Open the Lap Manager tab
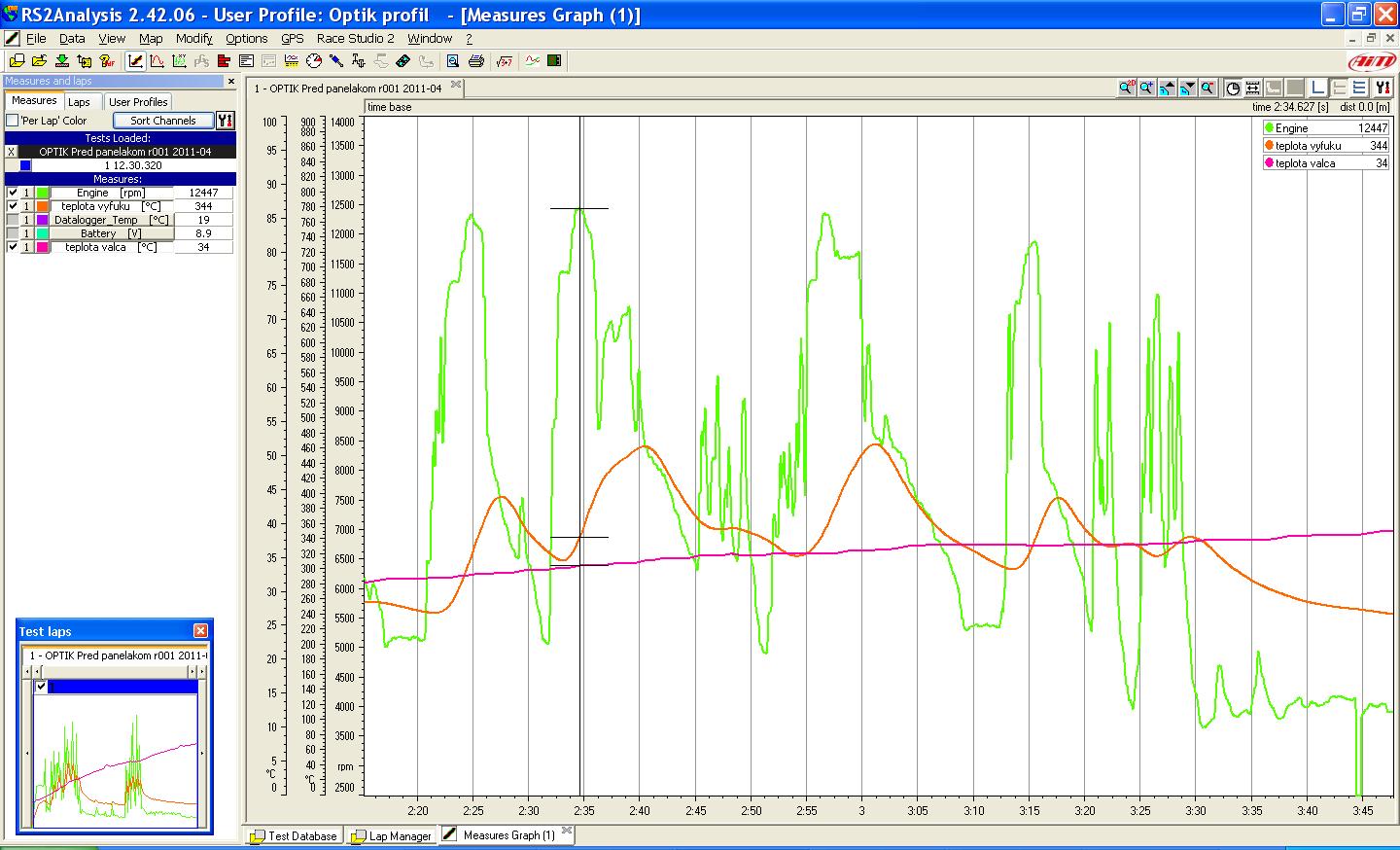The image size is (1400, 850). click(x=391, y=835)
